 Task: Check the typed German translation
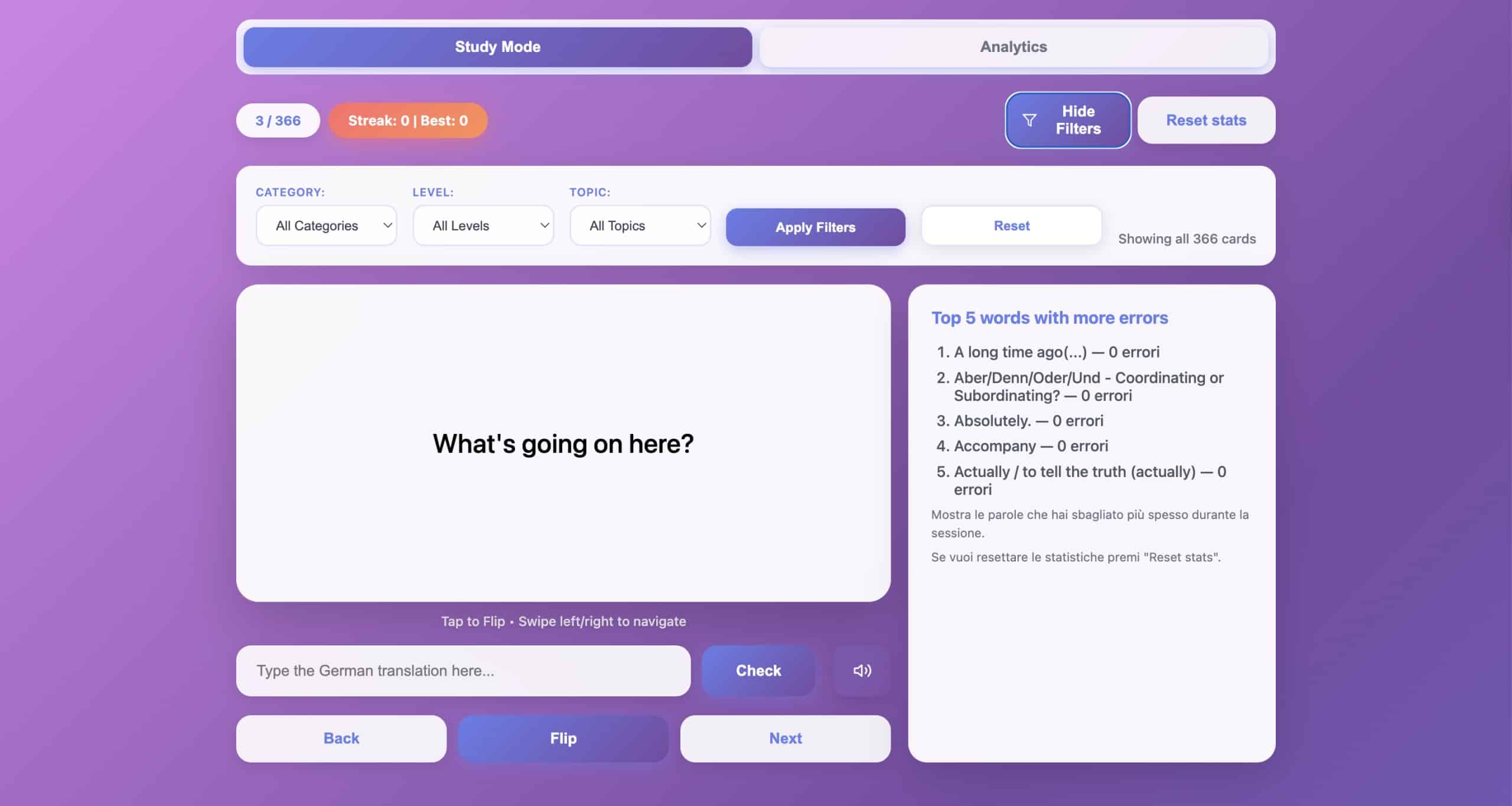click(x=758, y=670)
